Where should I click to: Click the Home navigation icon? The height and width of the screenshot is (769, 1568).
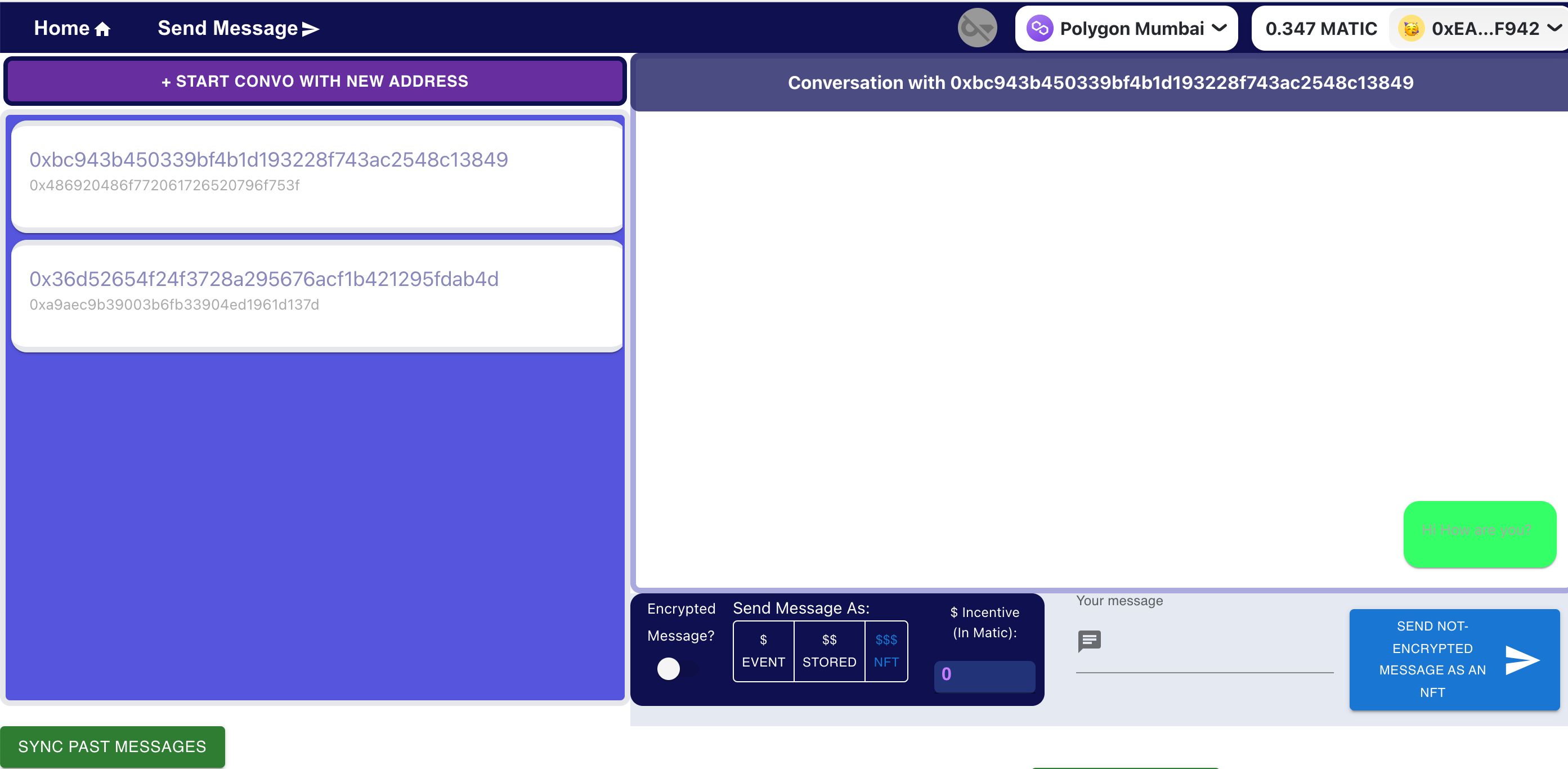coord(102,28)
